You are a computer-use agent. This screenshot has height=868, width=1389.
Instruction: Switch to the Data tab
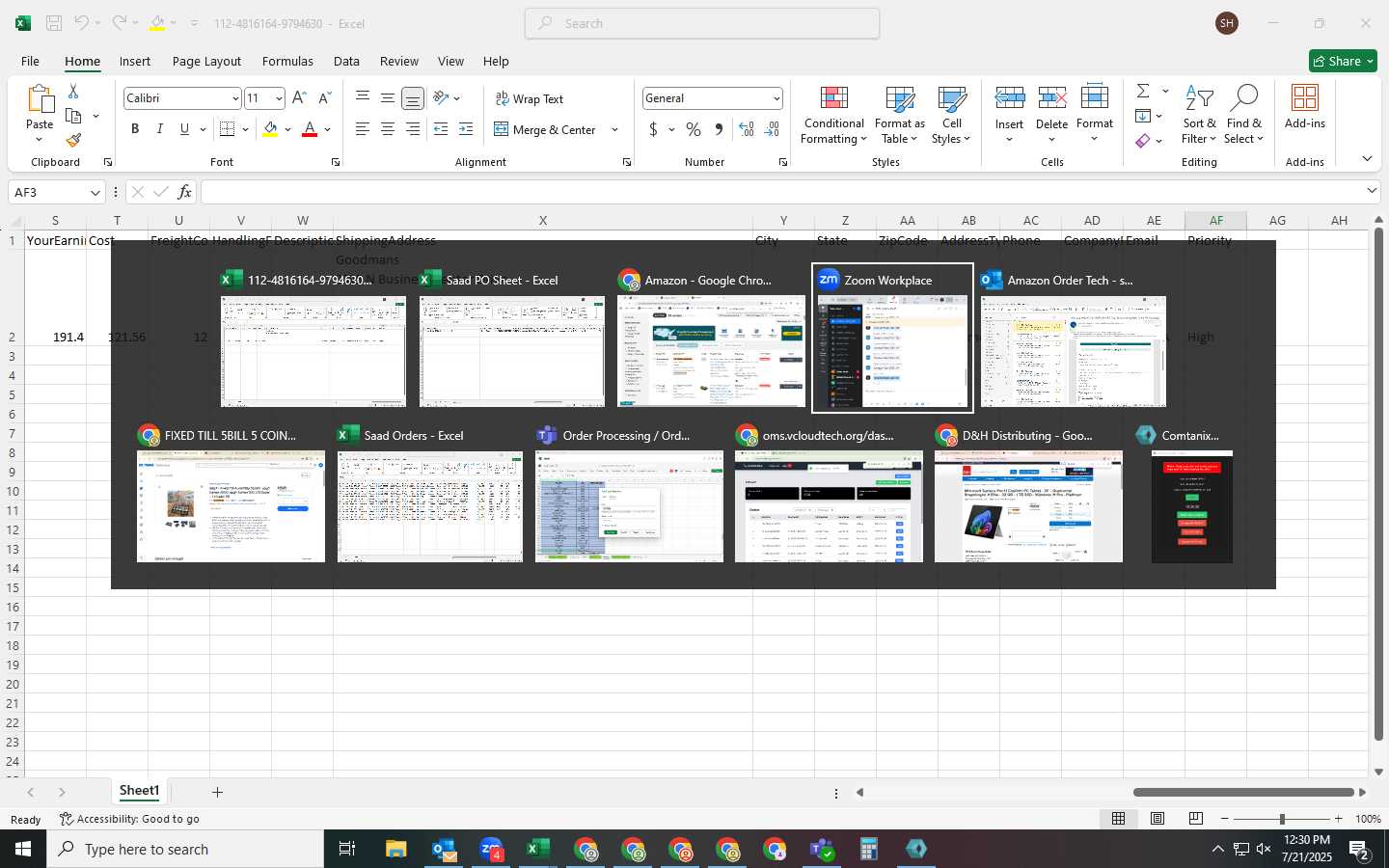(346, 61)
